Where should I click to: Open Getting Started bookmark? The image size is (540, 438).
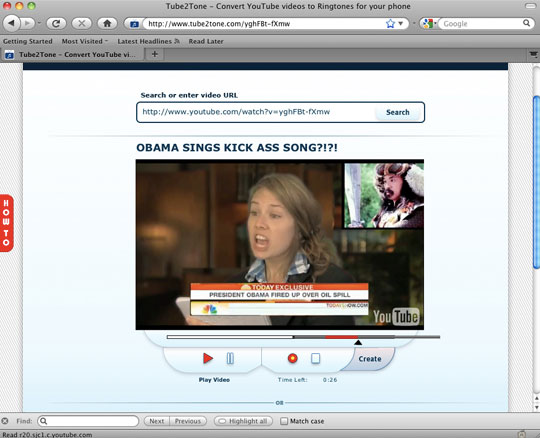point(28,41)
